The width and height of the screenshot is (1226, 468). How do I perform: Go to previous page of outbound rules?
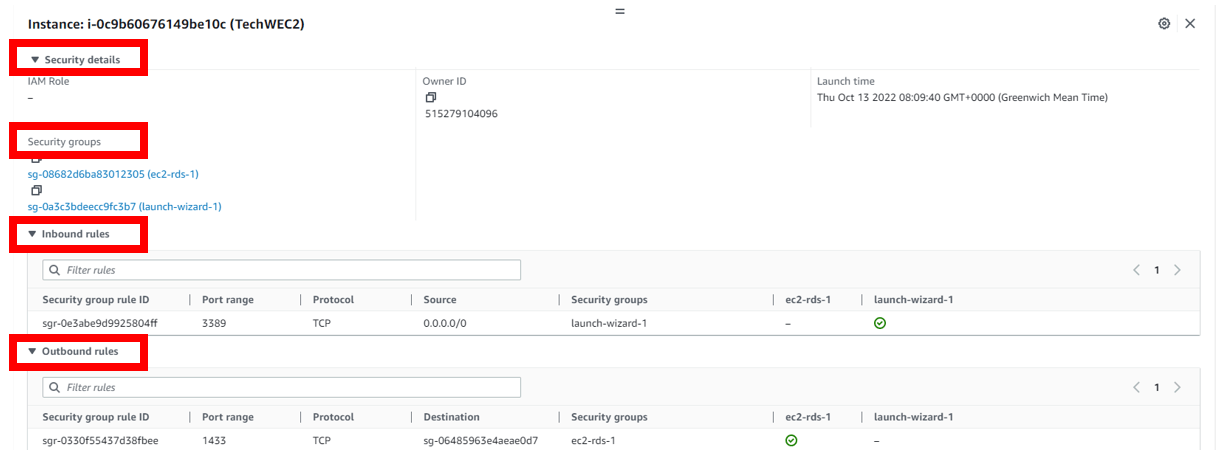[1137, 387]
